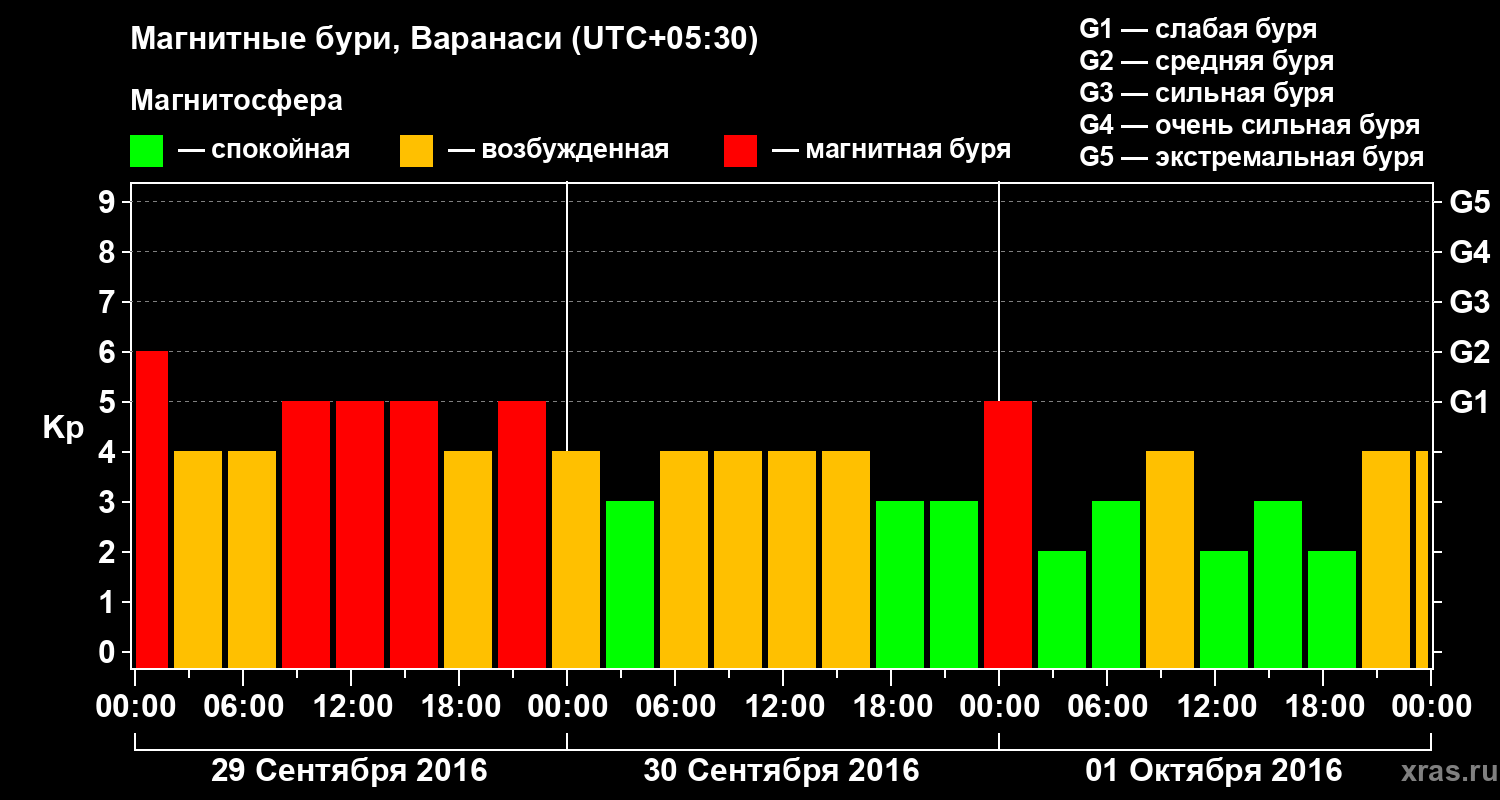
Task: Select the red bar at 21:00 on 29 Сентября
Action: pyautogui.click(x=522, y=535)
